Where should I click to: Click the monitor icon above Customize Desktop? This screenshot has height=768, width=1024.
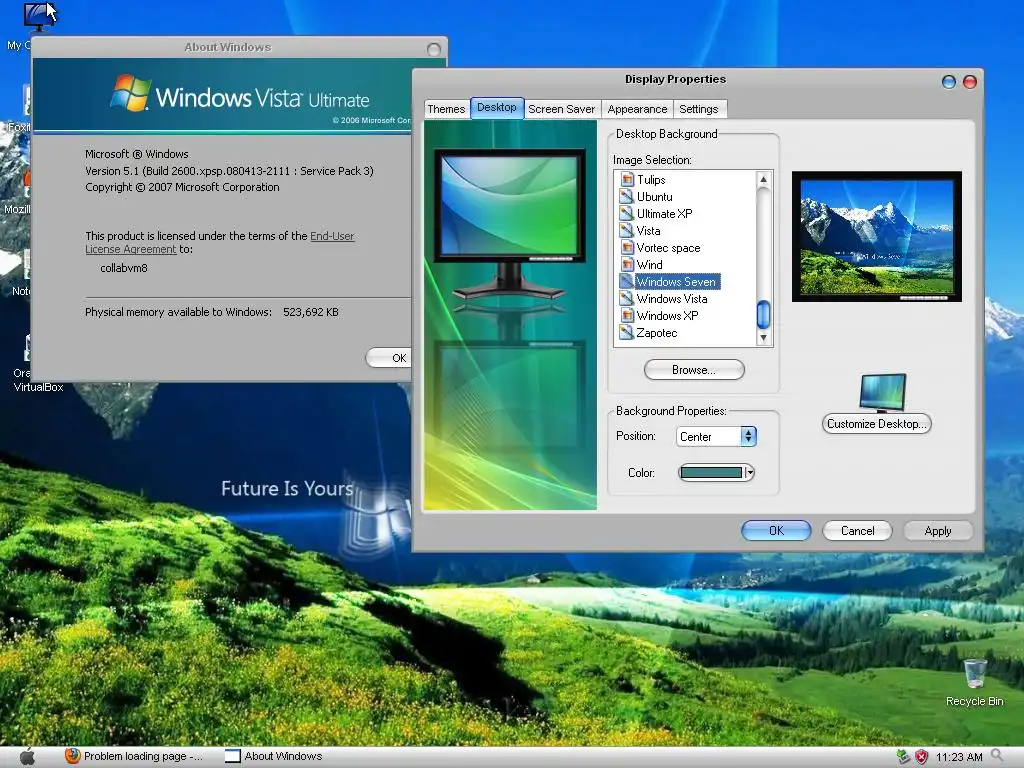coord(883,392)
